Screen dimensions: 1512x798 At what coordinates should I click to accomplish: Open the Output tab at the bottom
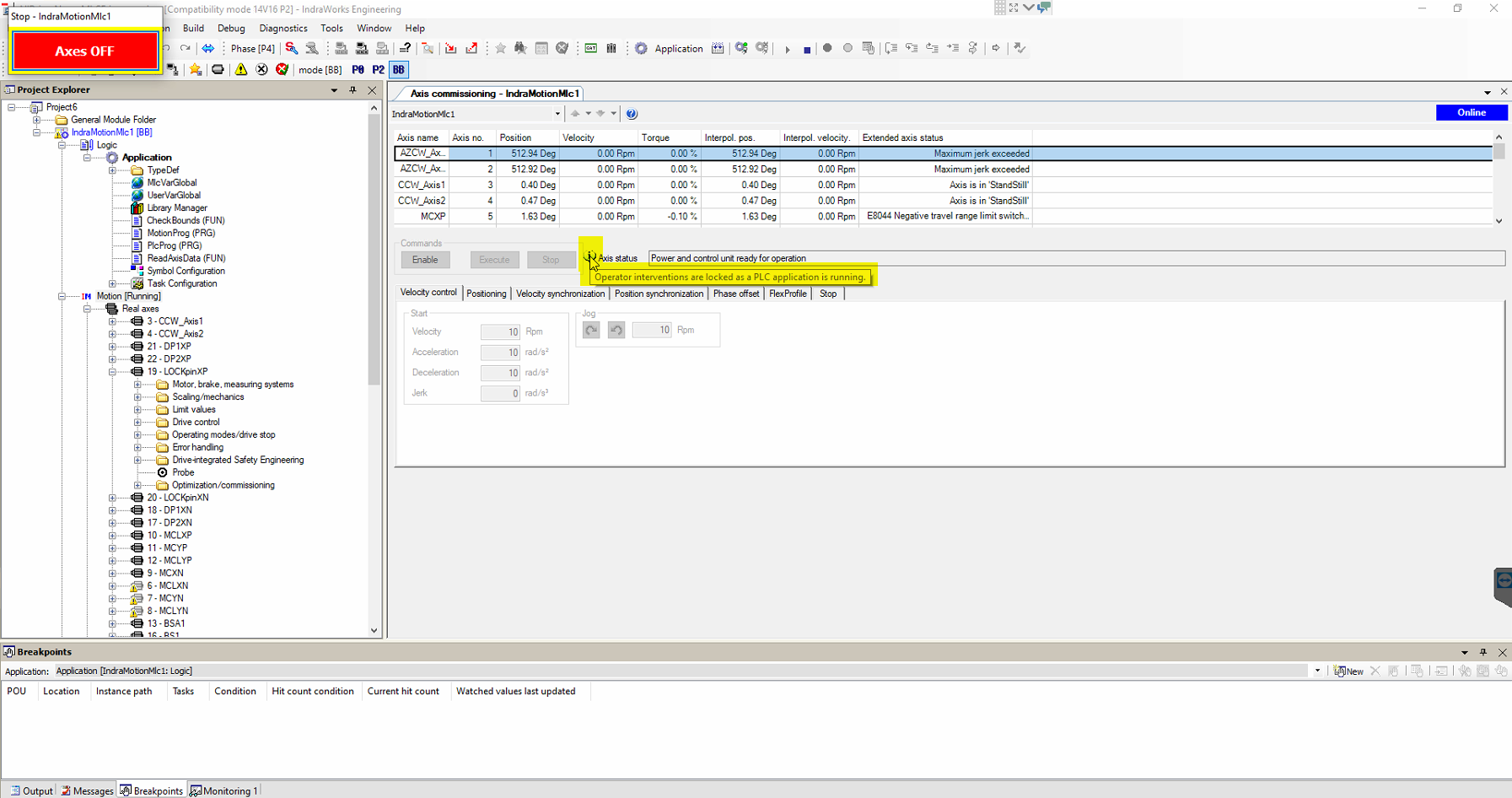(x=31, y=790)
